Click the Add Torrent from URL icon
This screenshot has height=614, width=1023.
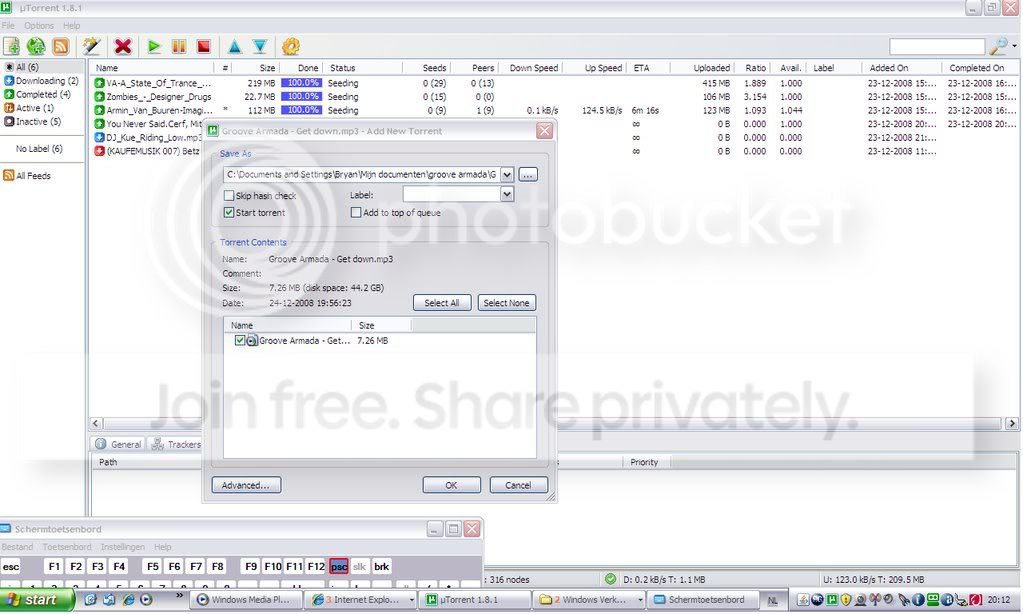point(36,46)
